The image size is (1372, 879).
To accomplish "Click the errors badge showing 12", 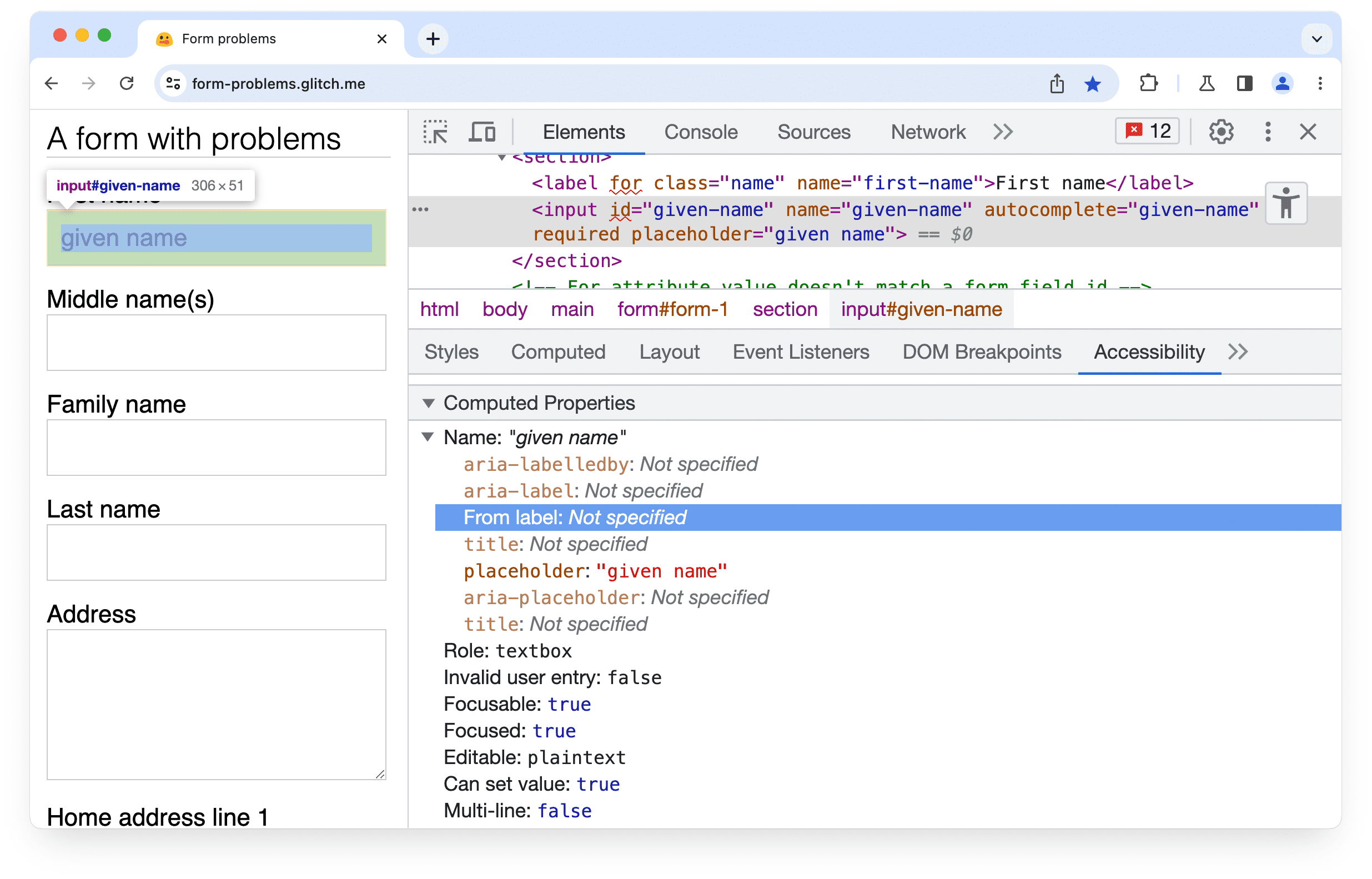I will [1148, 132].
